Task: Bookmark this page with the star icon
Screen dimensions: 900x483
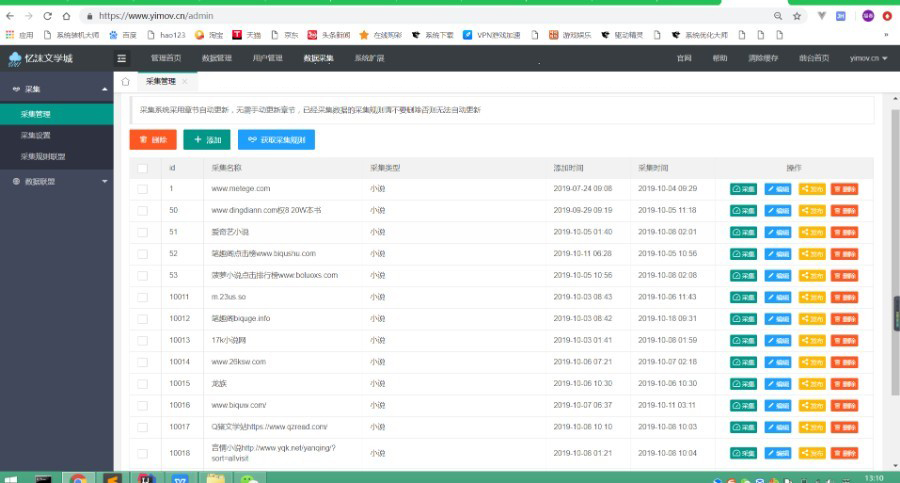Action: 797,16
